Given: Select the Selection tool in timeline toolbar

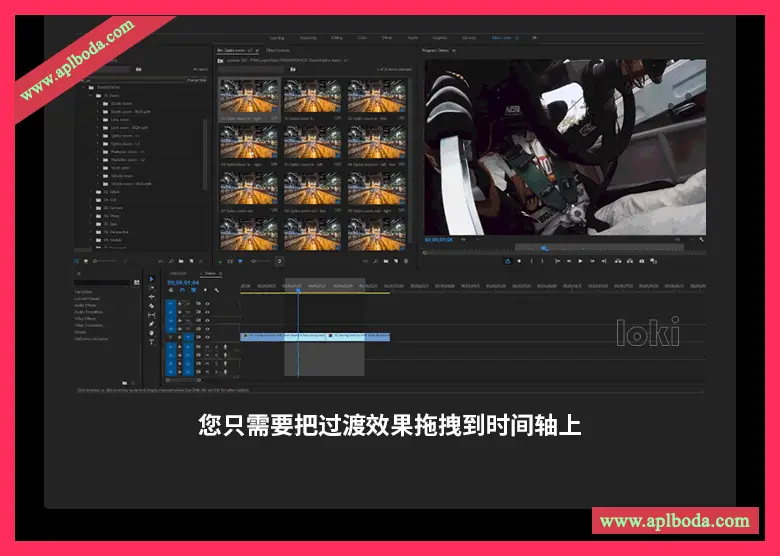Looking at the screenshot, I should [152, 279].
